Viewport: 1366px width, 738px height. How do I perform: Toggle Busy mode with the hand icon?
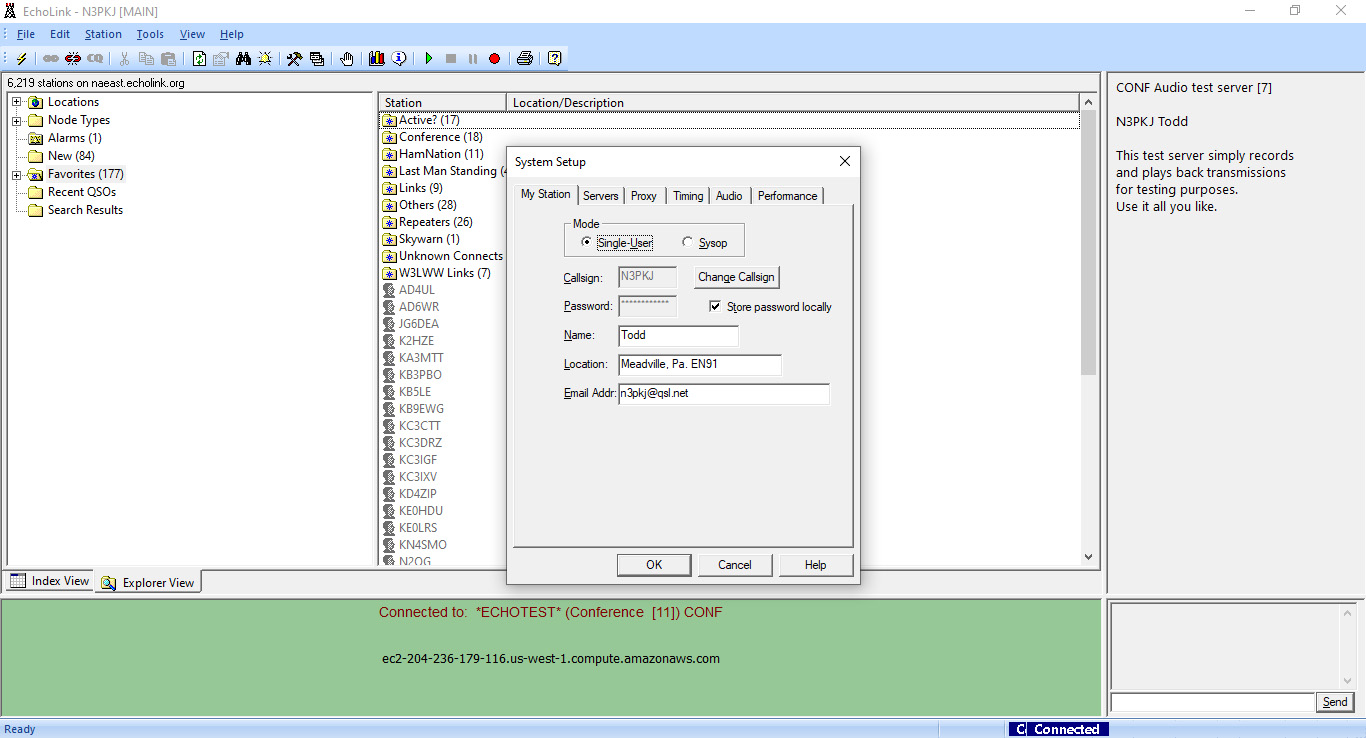tap(347, 59)
